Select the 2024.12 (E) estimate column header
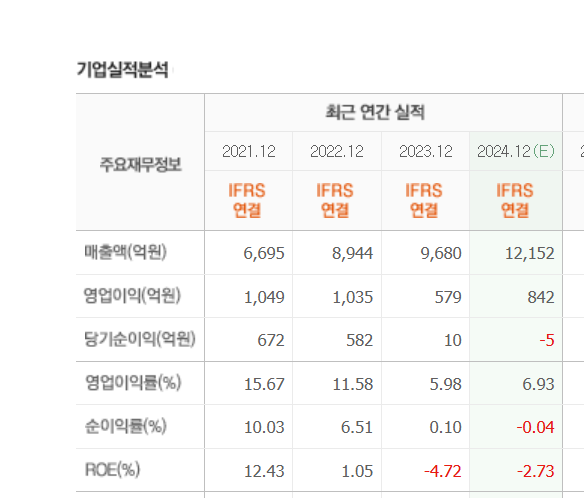This screenshot has width=584, height=498. point(516,152)
